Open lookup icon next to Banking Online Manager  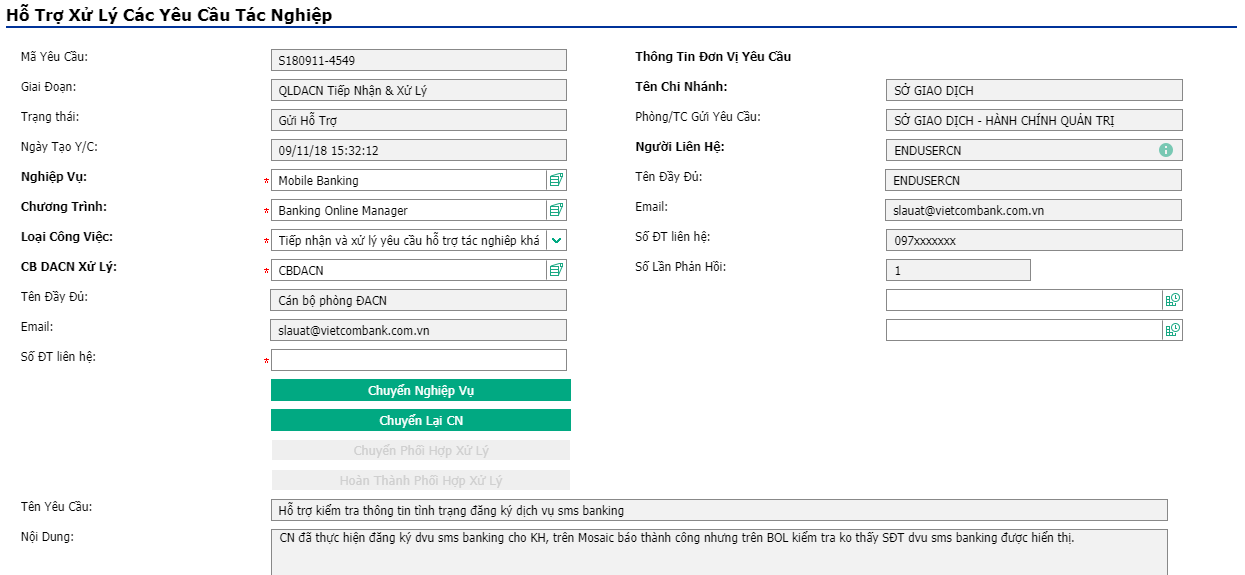coord(556,210)
